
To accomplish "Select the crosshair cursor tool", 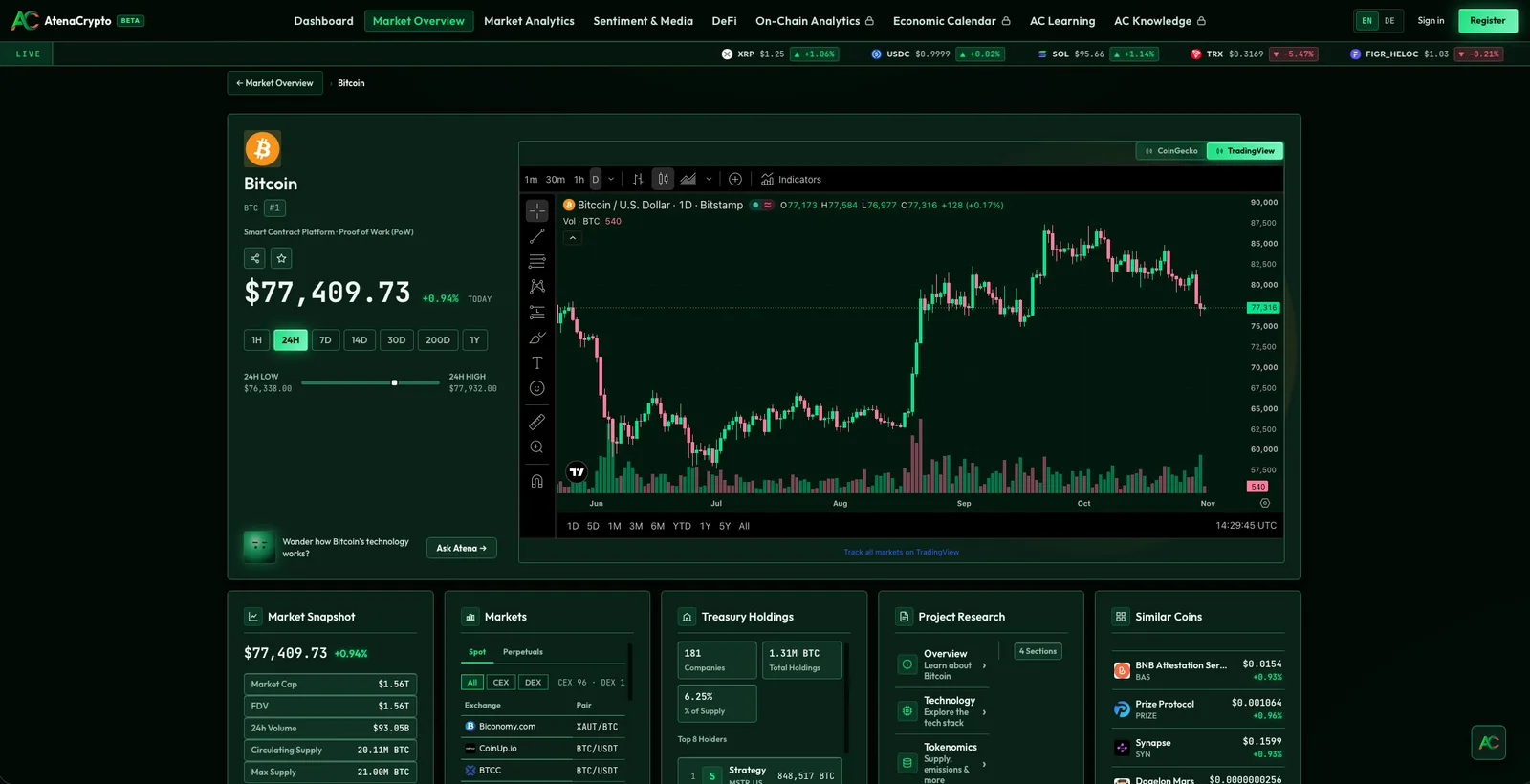I will 537,210.
